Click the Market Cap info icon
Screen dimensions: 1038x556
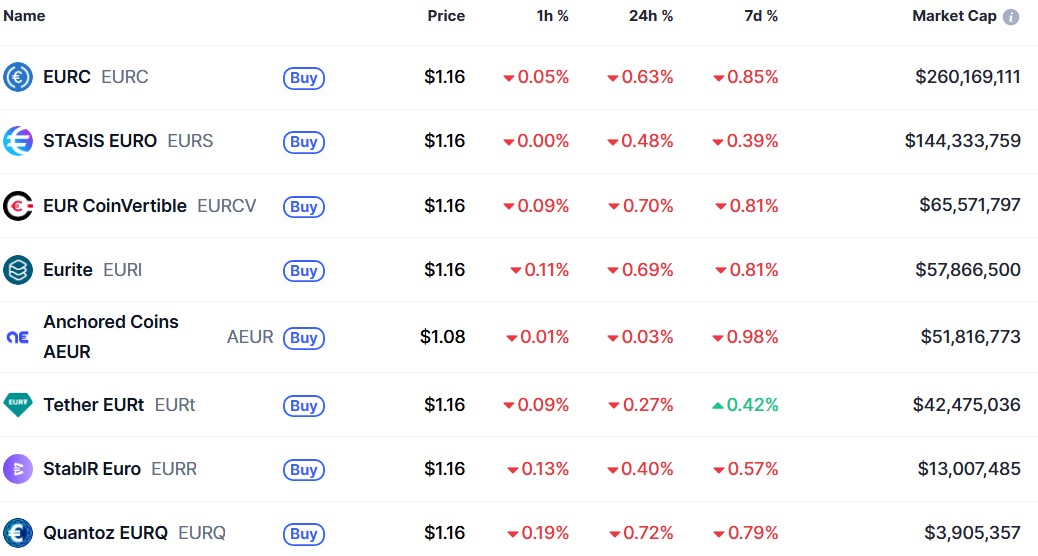click(x=1011, y=17)
